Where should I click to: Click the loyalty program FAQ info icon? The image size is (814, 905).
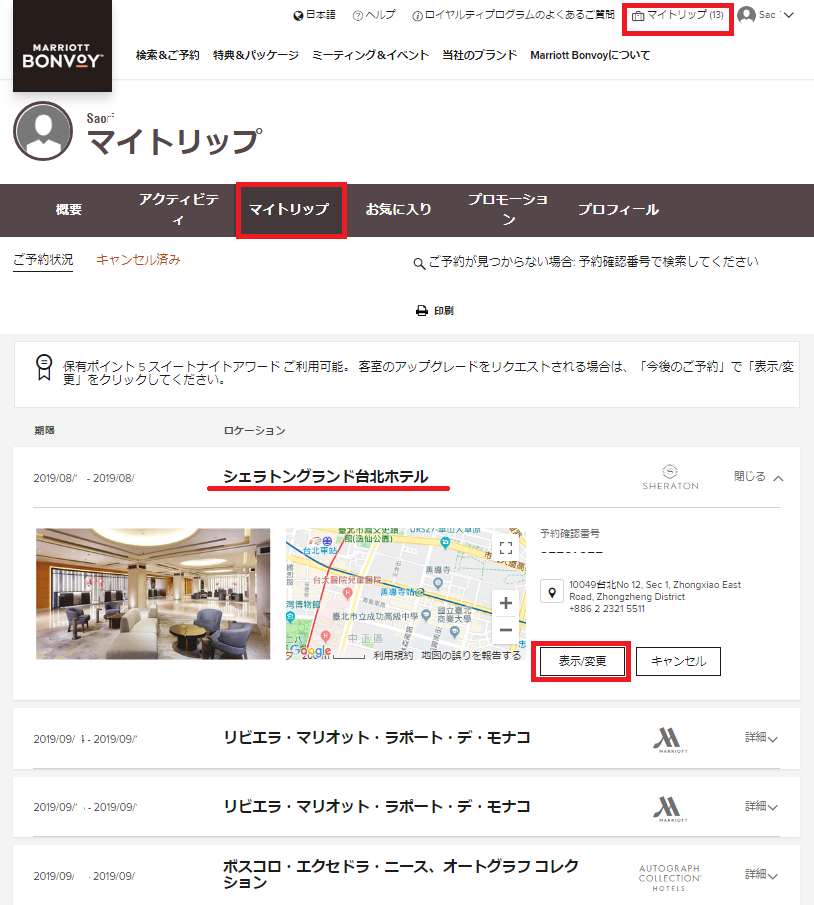click(x=417, y=16)
